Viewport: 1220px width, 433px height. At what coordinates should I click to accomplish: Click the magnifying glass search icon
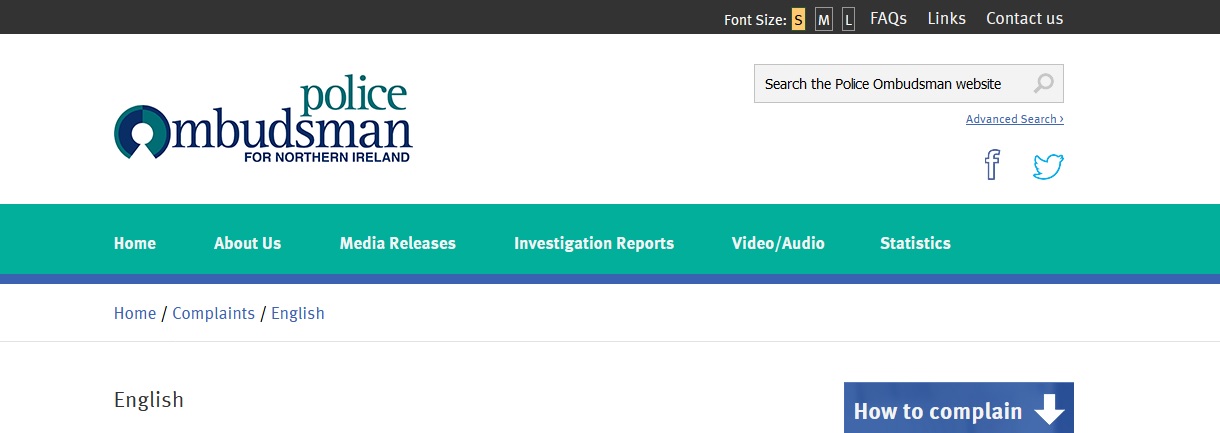pos(1043,84)
